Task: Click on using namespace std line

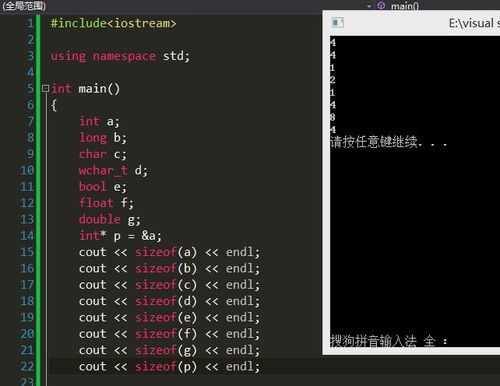Action: 120,56
